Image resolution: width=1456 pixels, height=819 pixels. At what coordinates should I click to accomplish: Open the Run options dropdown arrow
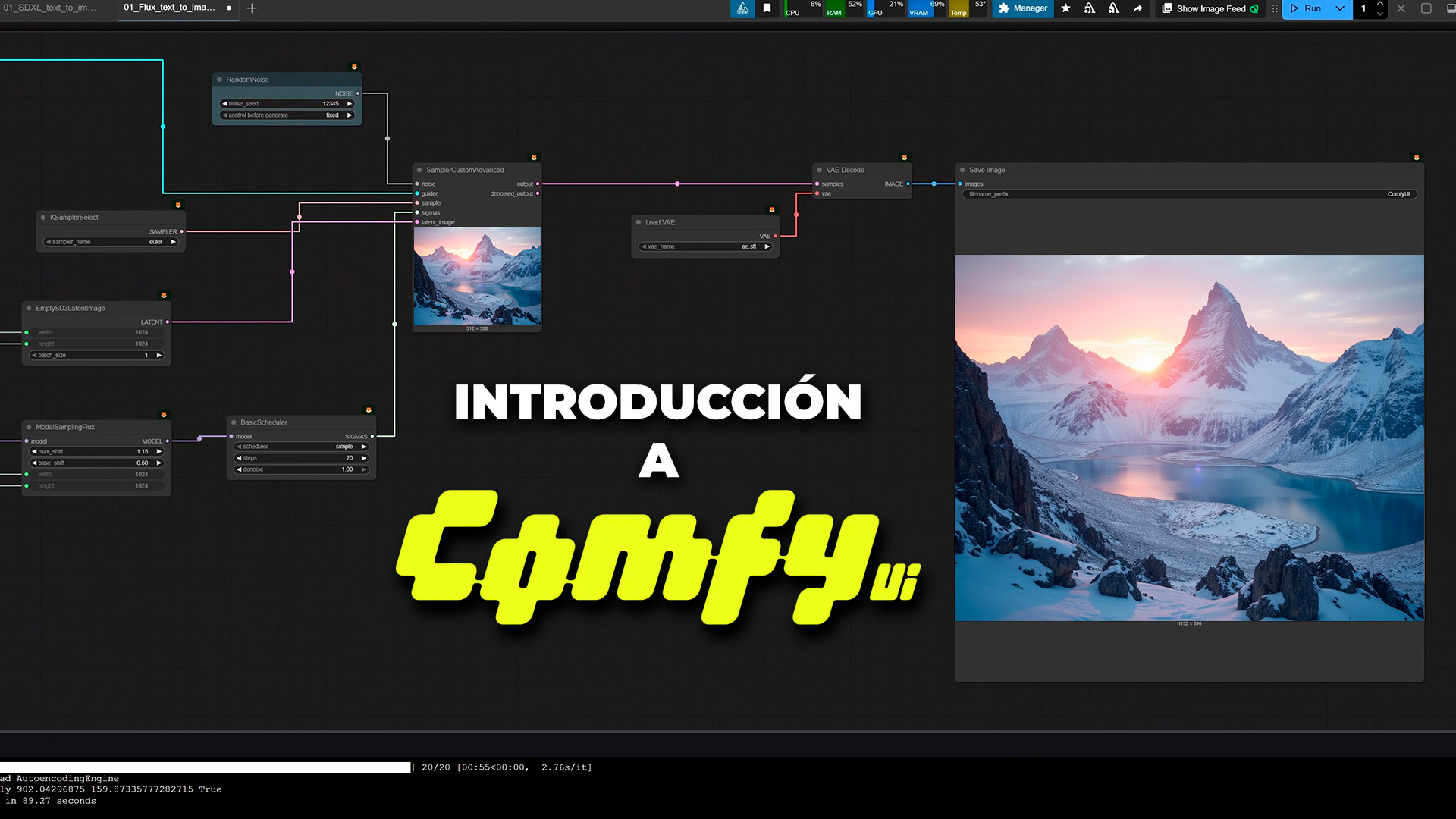tap(1340, 8)
